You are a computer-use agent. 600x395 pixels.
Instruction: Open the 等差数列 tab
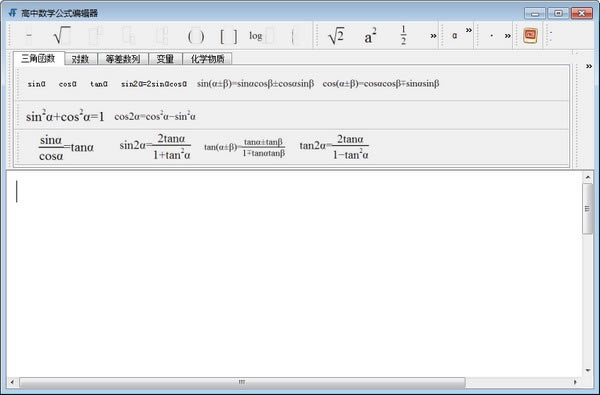(123, 59)
